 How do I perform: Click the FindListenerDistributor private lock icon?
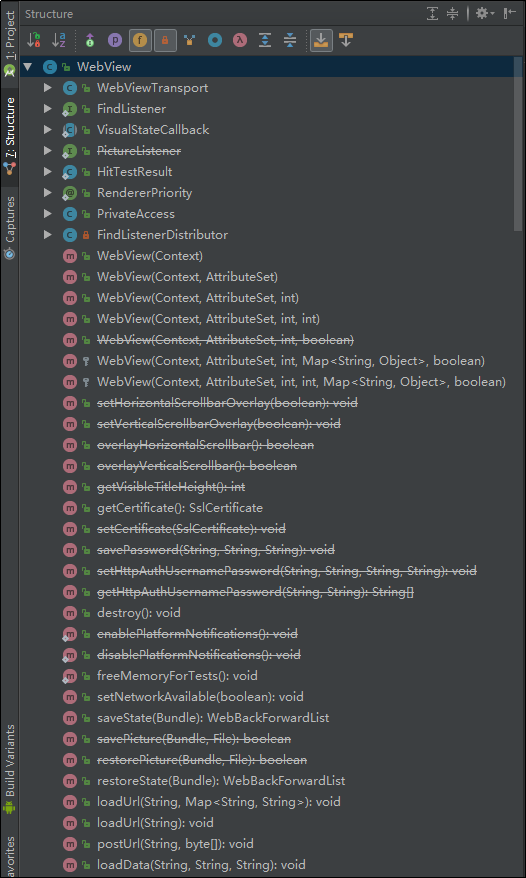coord(86,235)
